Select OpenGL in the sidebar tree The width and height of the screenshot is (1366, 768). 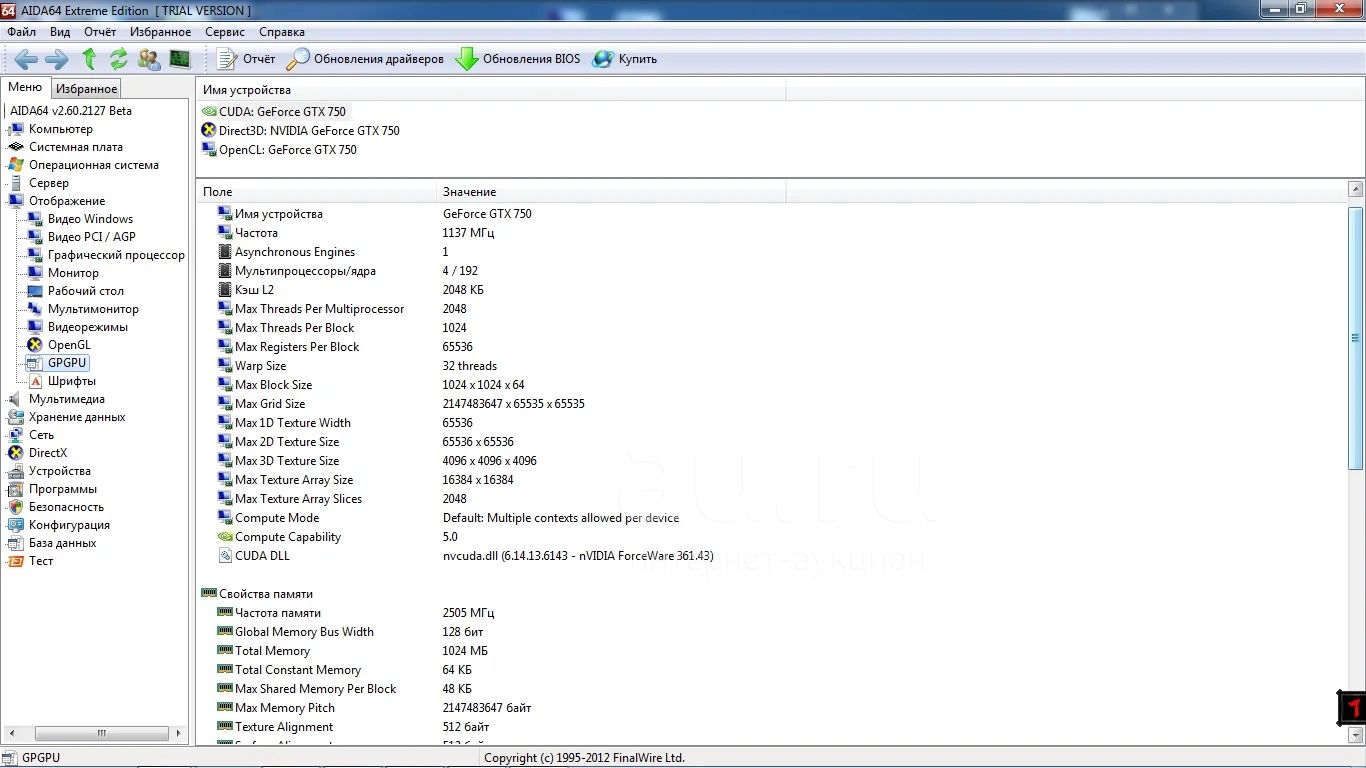pyautogui.click(x=69, y=345)
